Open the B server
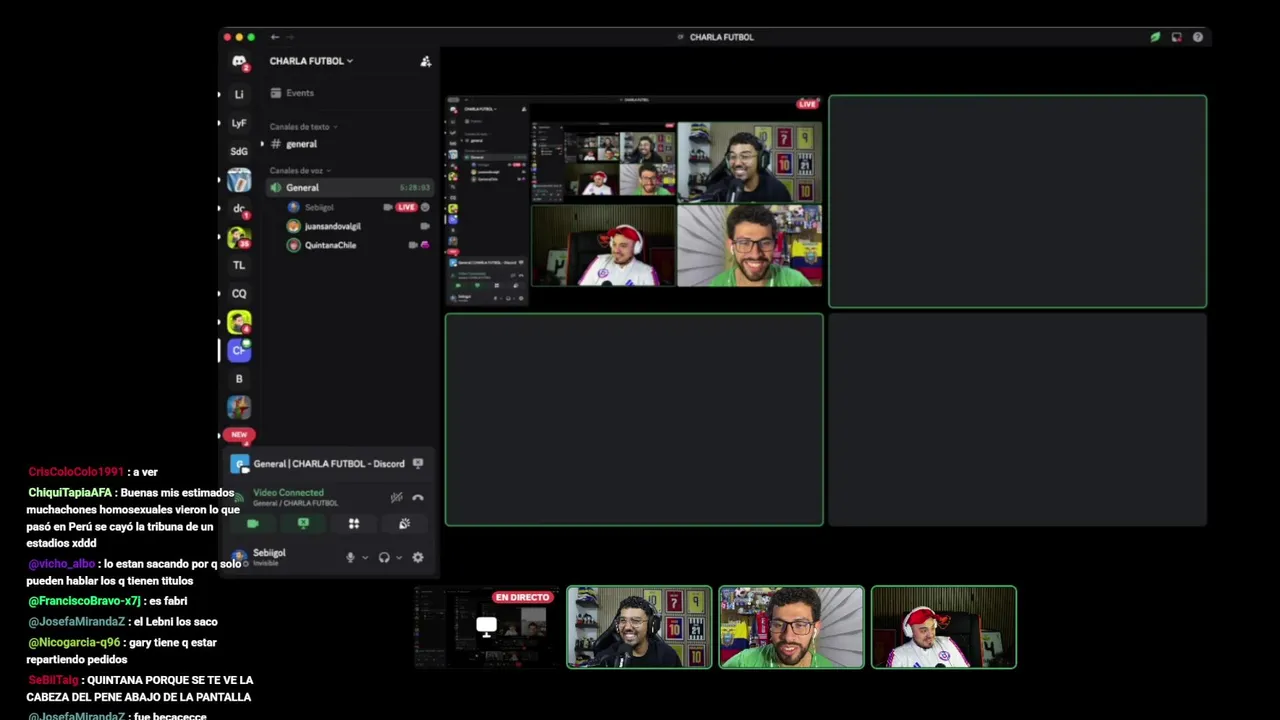The image size is (1280, 720). (239, 379)
